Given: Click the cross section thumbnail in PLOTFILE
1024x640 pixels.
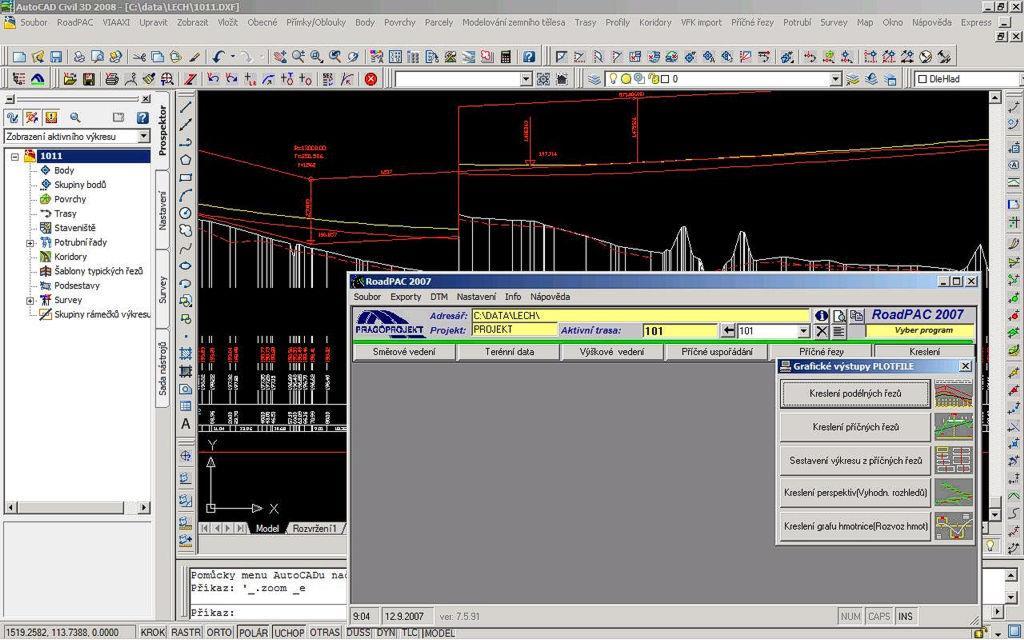Looking at the screenshot, I should [x=953, y=427].
